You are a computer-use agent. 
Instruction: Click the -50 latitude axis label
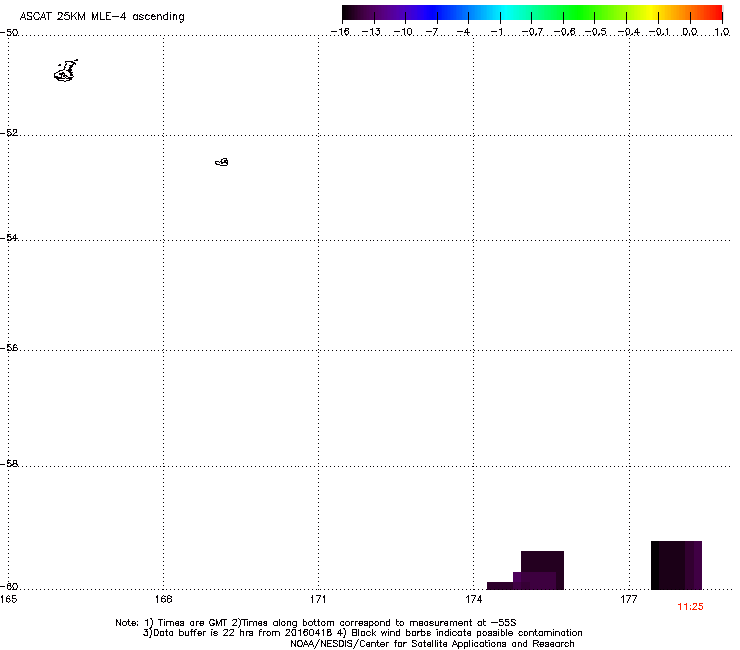point(9,33)
